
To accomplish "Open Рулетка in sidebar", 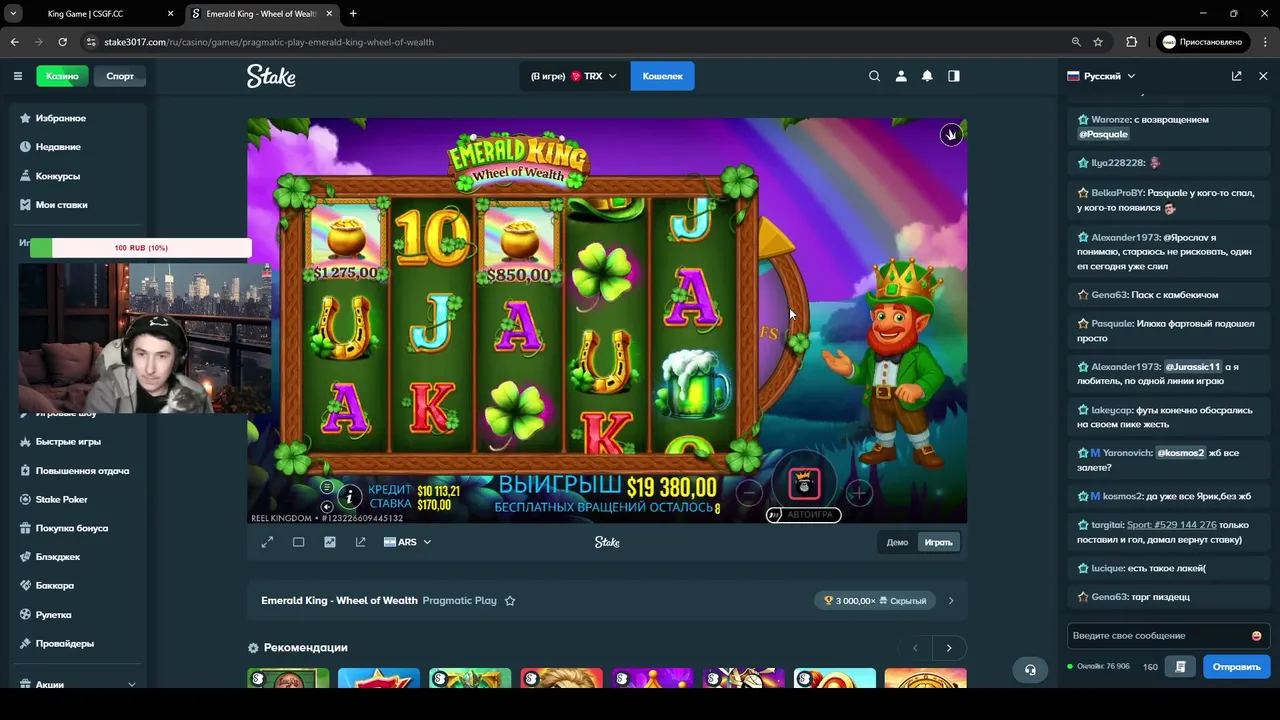I will click(78, 615).
